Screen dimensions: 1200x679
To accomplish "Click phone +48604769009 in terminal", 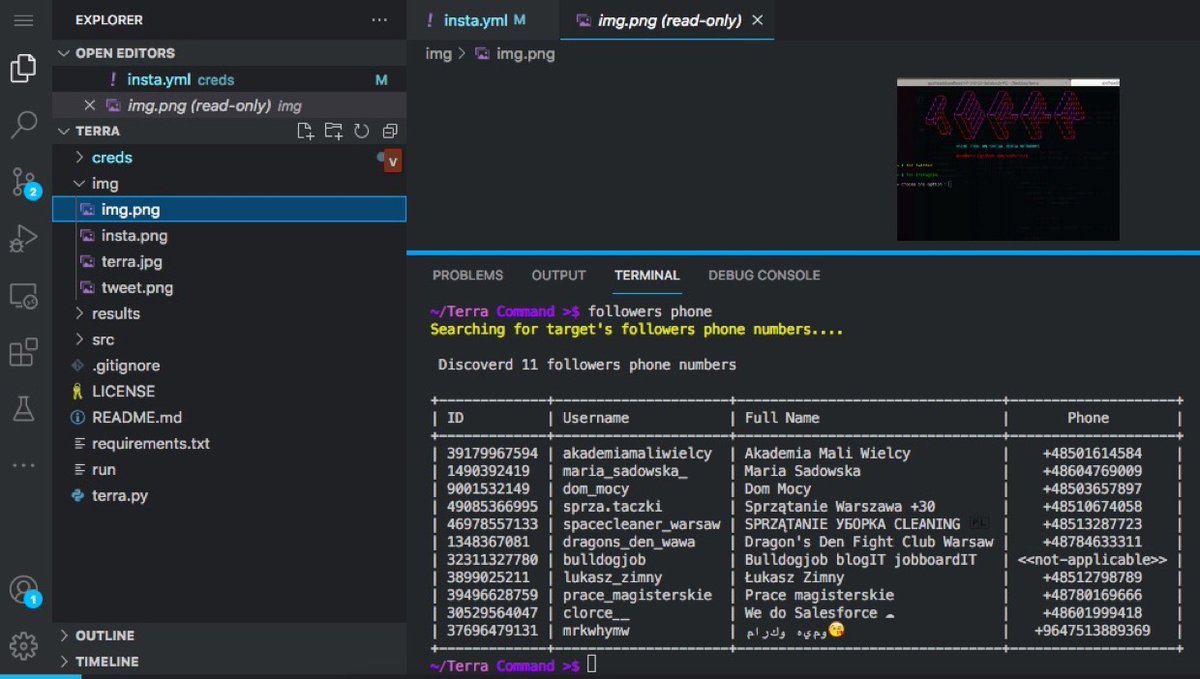I will 1092,471.
